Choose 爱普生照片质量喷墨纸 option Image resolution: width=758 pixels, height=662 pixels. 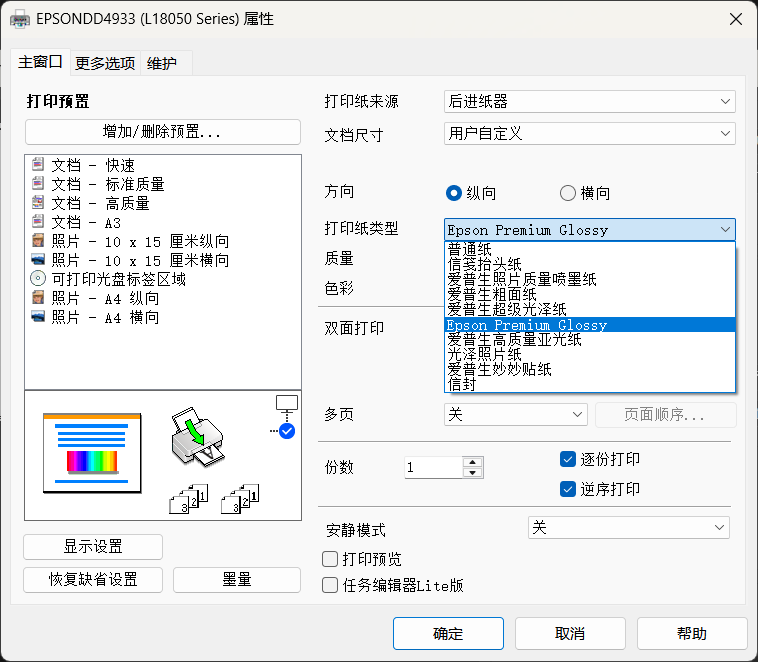590,280
